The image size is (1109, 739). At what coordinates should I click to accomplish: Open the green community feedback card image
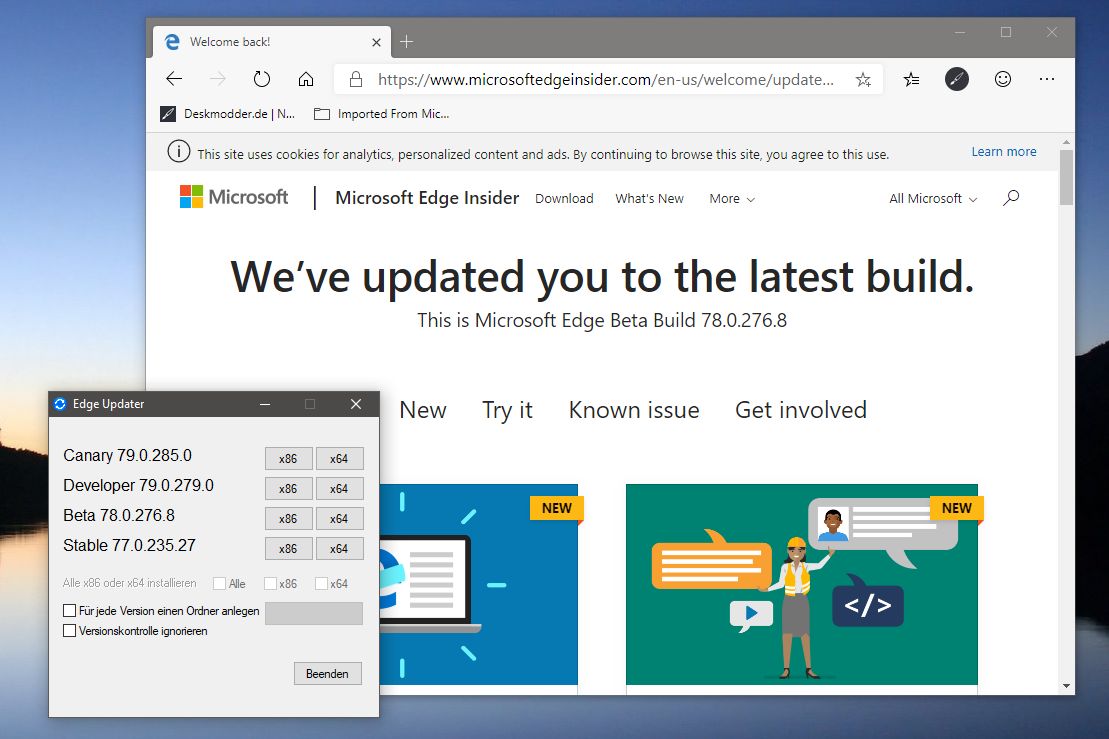point(802,584)
